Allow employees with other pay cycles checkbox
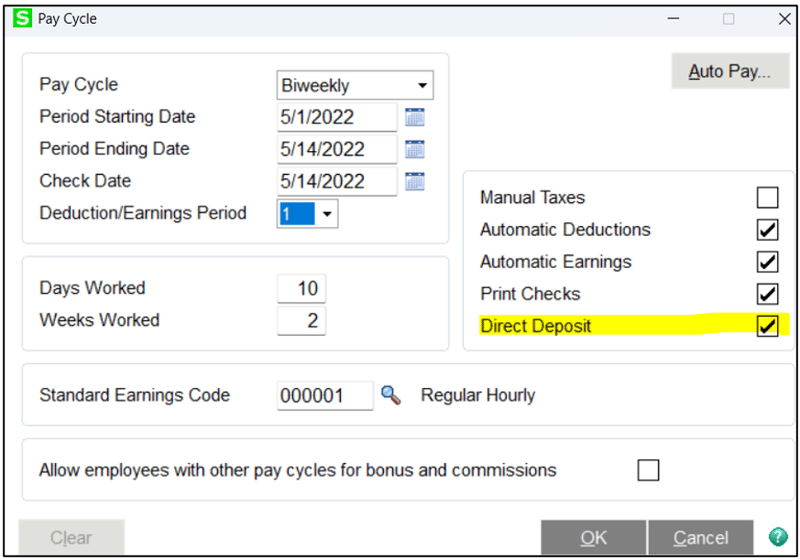The image size is (800, 560). click(648, 470)
